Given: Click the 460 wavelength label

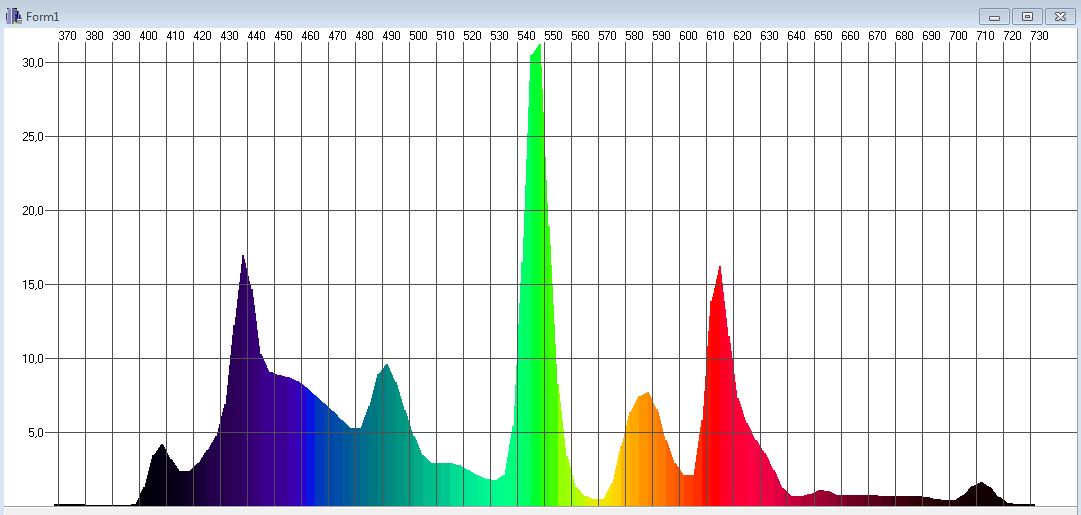Looking at the screenshot, I should (310, 36).
